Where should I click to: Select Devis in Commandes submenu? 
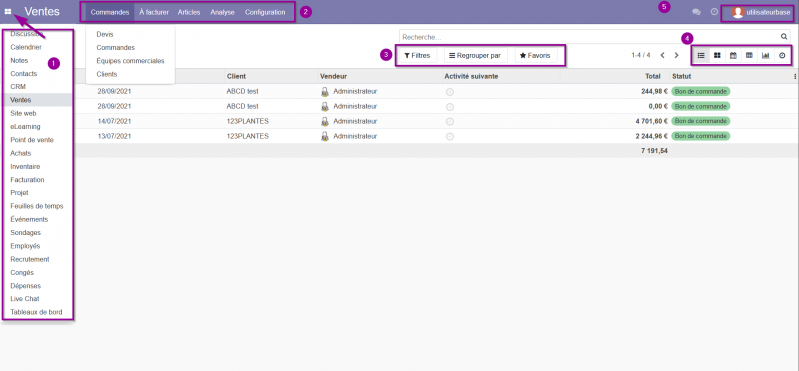coord(105,34)
